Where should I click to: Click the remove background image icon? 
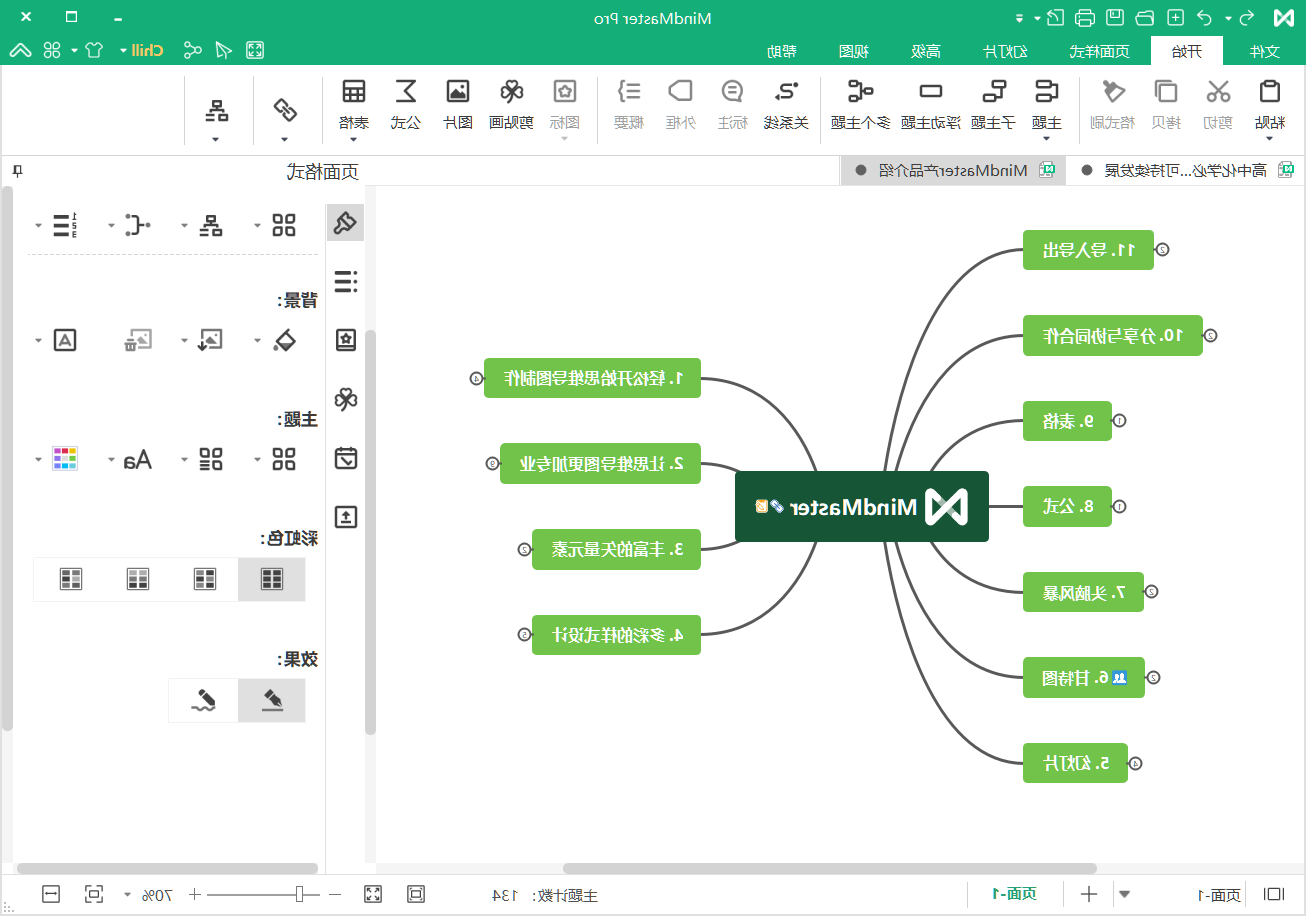[137, 340]
